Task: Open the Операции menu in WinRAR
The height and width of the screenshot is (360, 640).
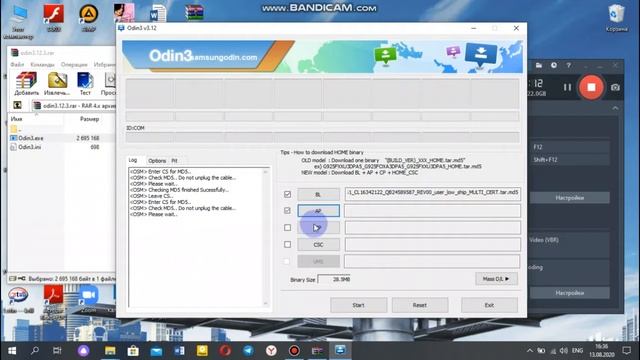Action: tap(74, 64)
